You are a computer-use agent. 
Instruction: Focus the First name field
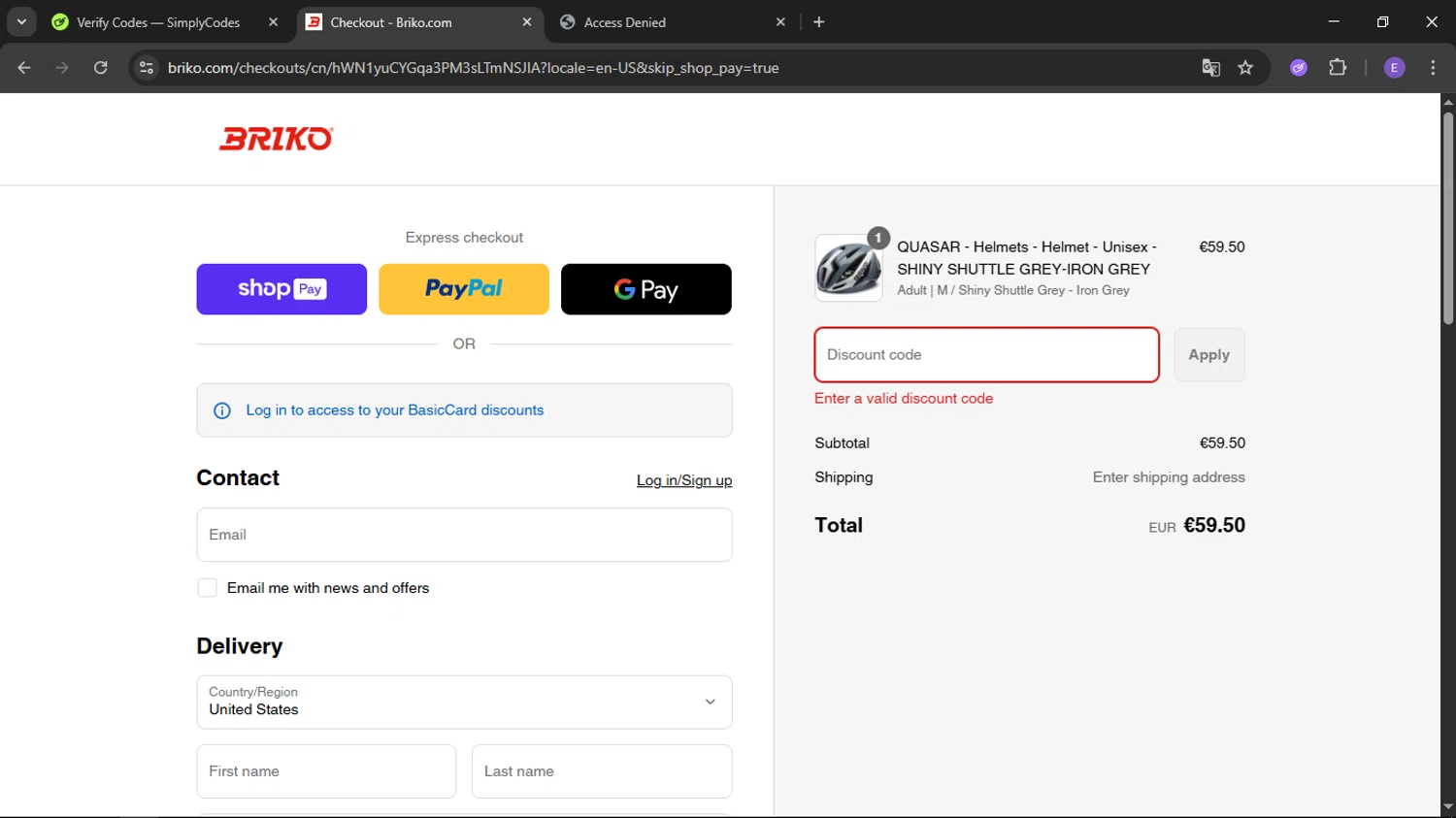pos(326,771)
